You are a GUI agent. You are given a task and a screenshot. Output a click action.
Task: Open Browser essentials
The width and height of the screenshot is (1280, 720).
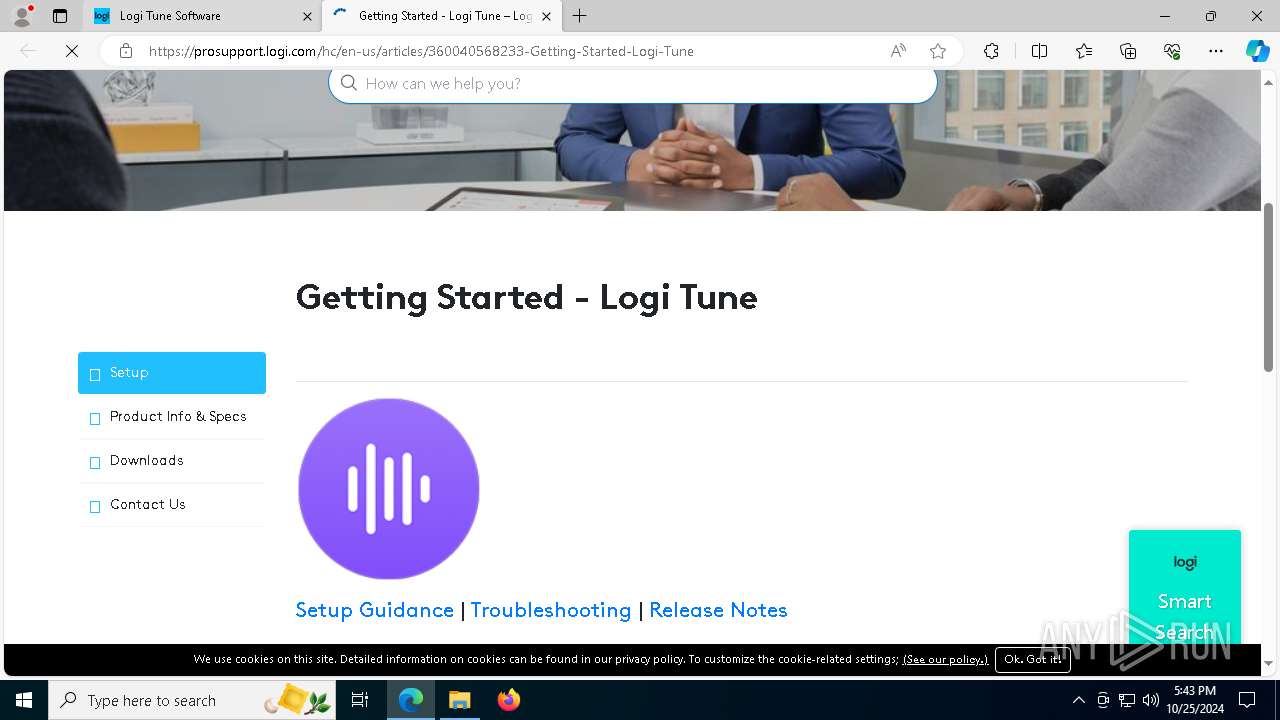pyautogui.click(x=1172, y=51)
